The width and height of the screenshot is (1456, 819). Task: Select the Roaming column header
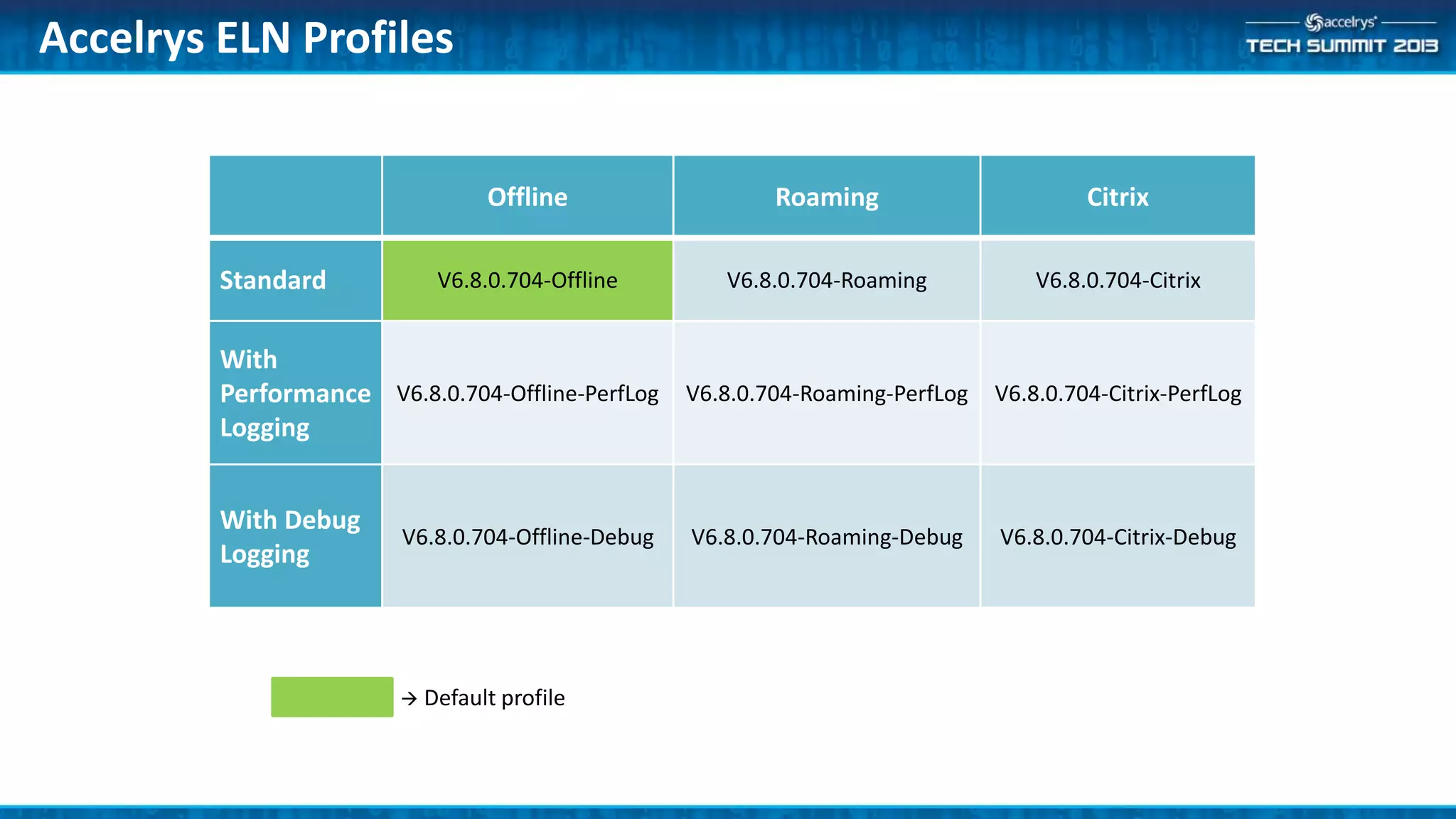827,196
